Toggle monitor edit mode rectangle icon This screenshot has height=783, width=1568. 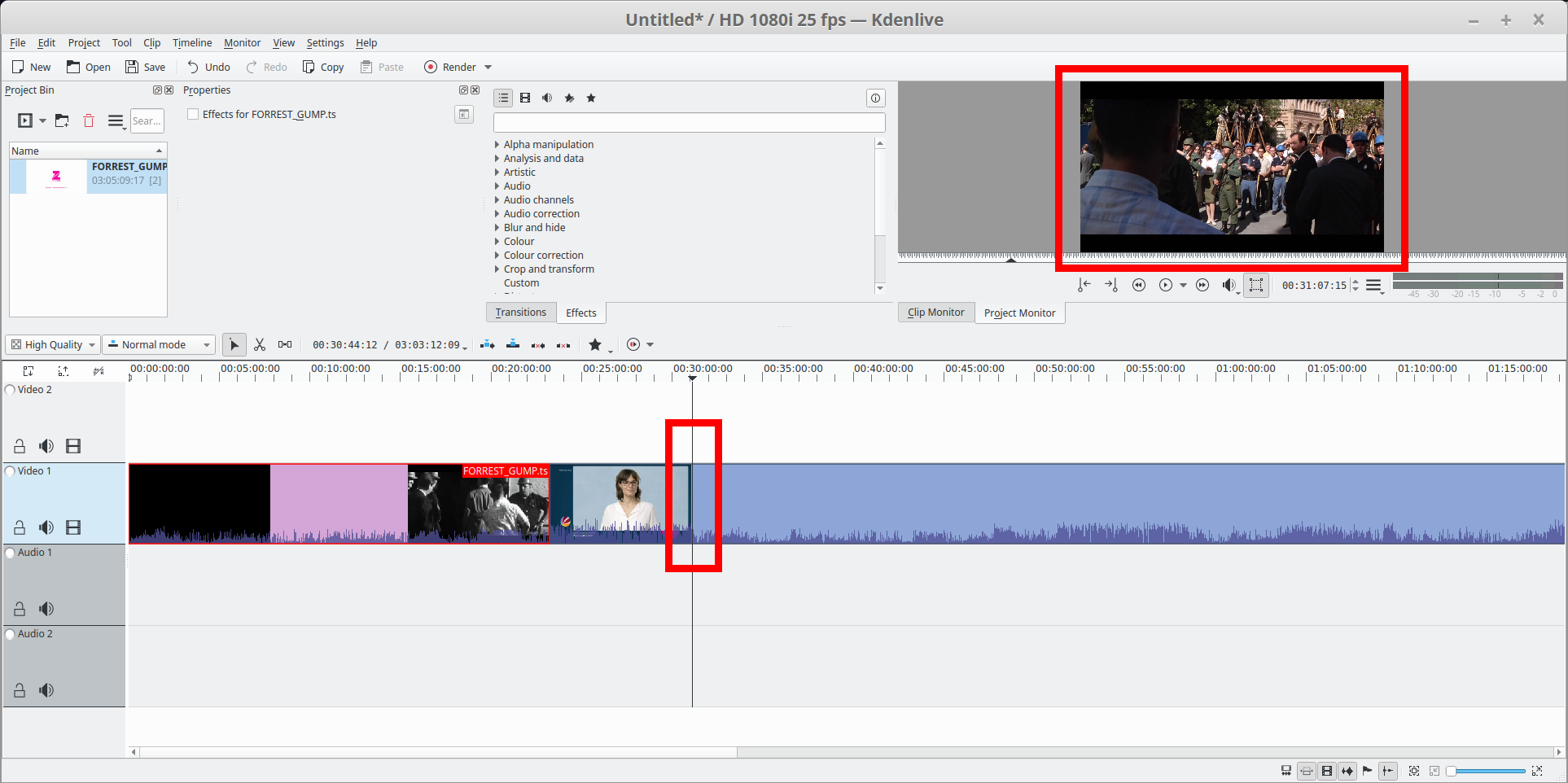1256,285
